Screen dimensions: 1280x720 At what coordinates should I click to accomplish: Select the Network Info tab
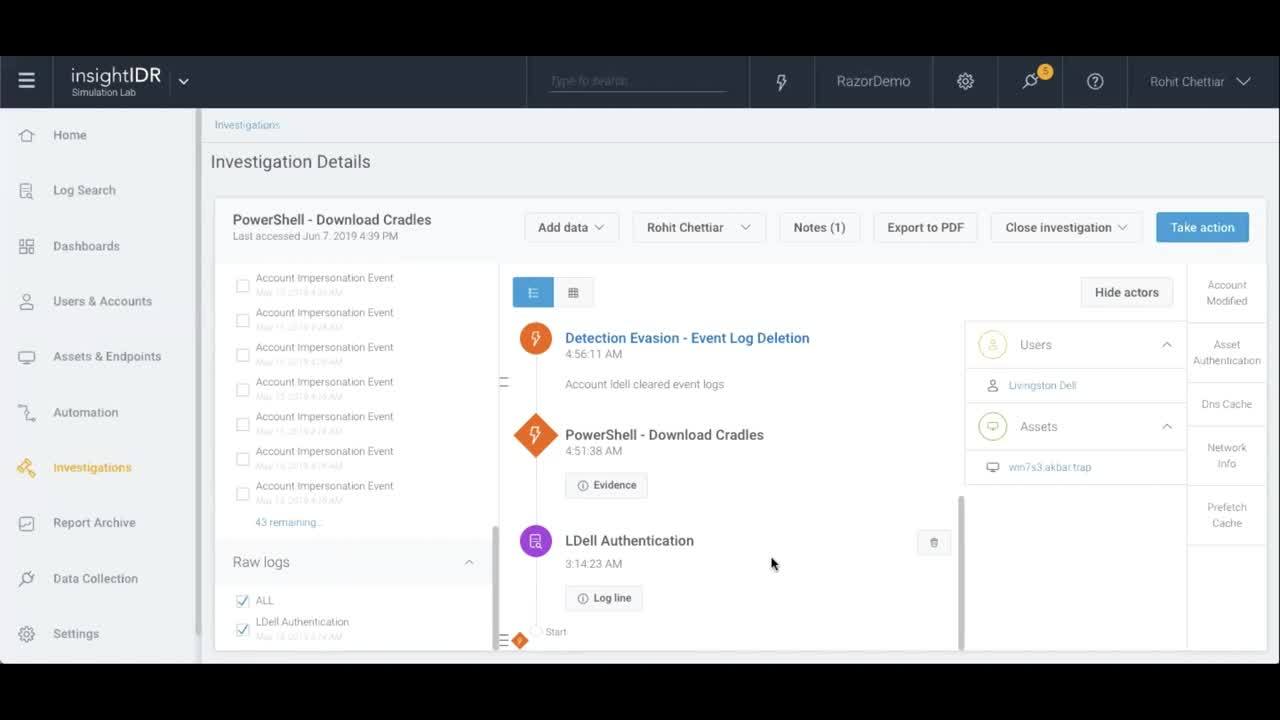tap(1227, 456)
